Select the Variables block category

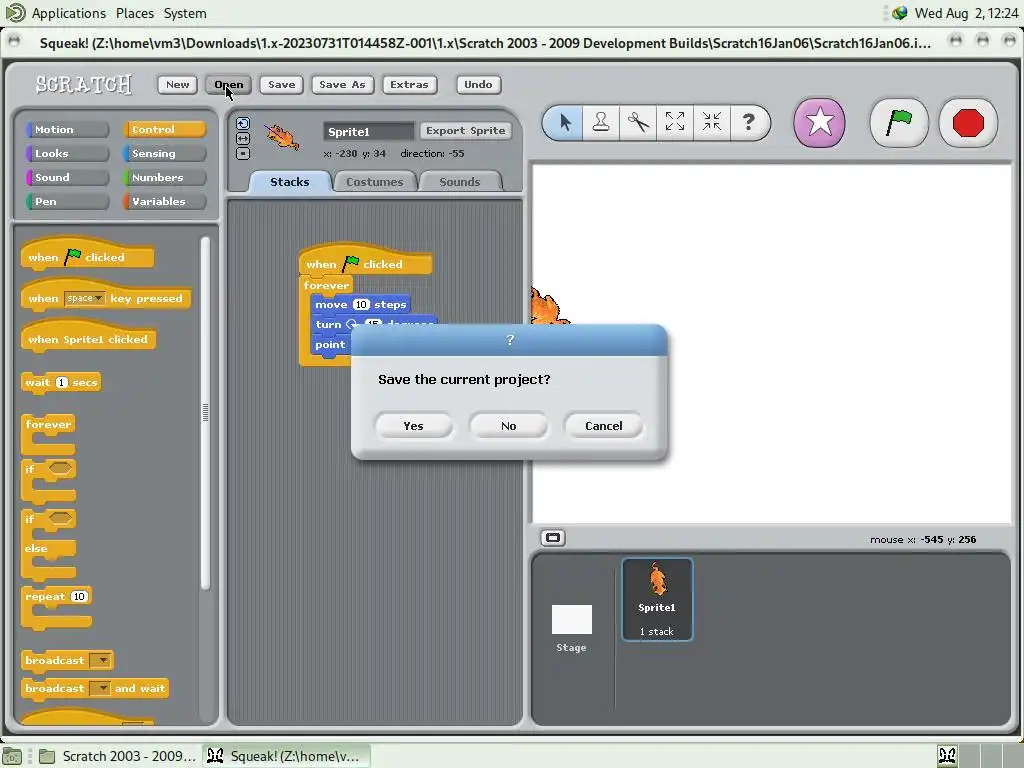tap(165, 201)
